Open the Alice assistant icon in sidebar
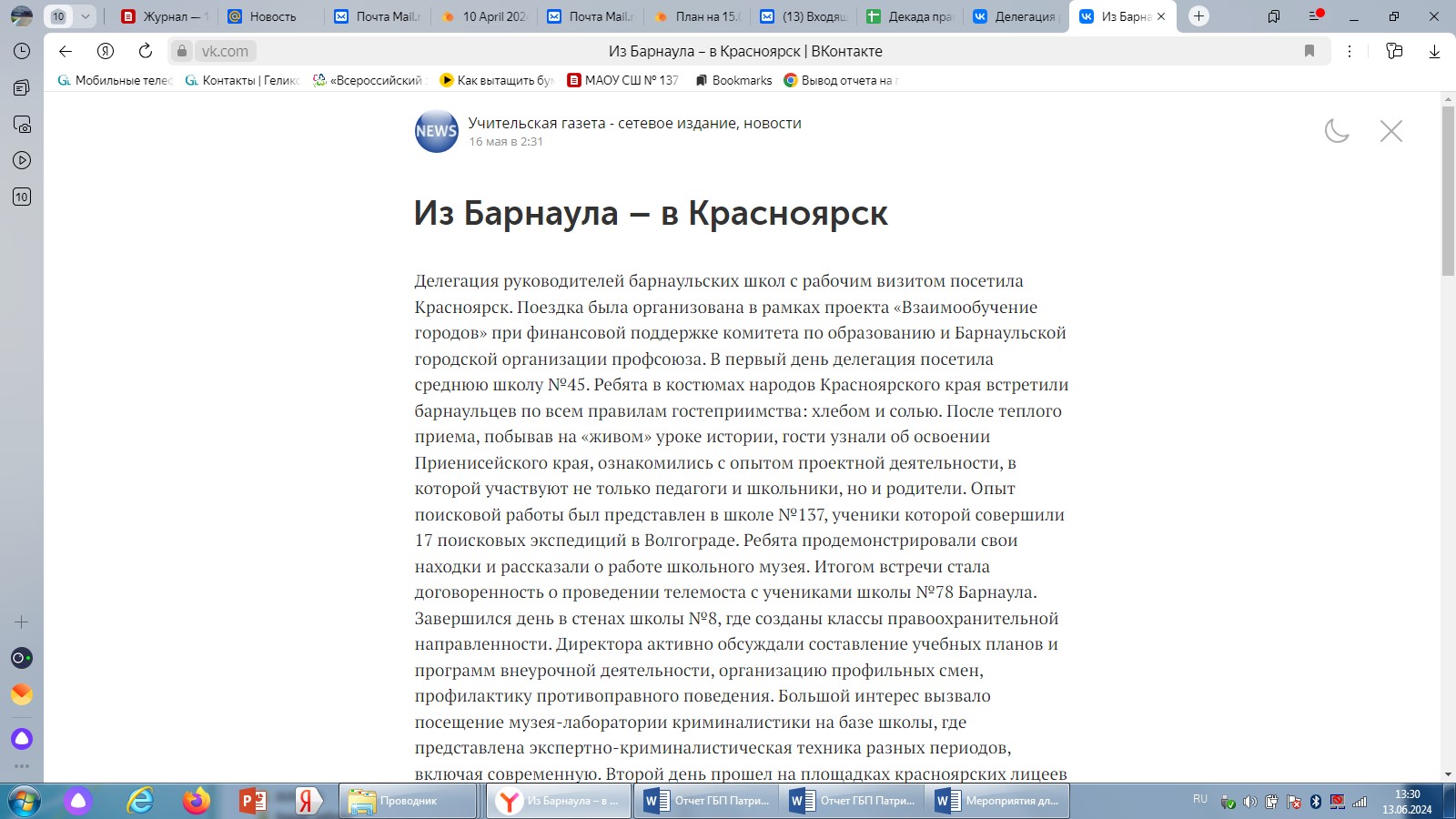This screenshot has width=1456, height=819. pyautogui.click(x=22, y=738)
